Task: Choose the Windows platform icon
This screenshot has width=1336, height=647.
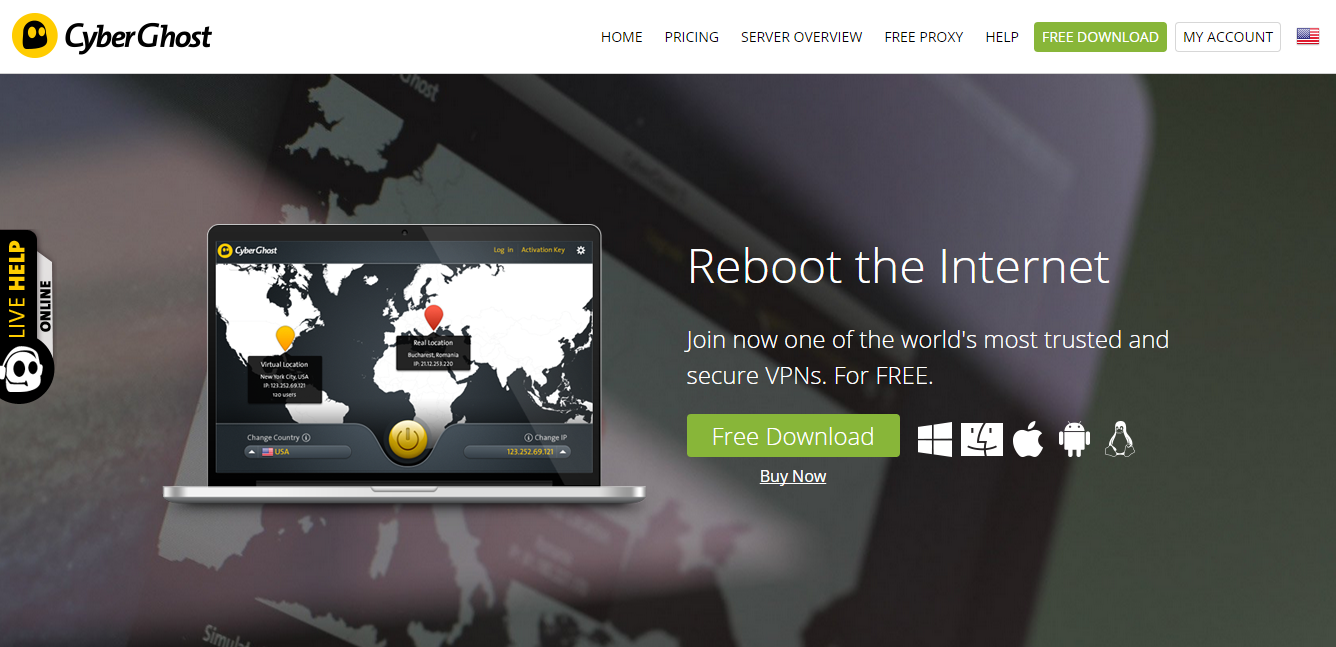Action: pyautogui.click(x=935, y=439)
